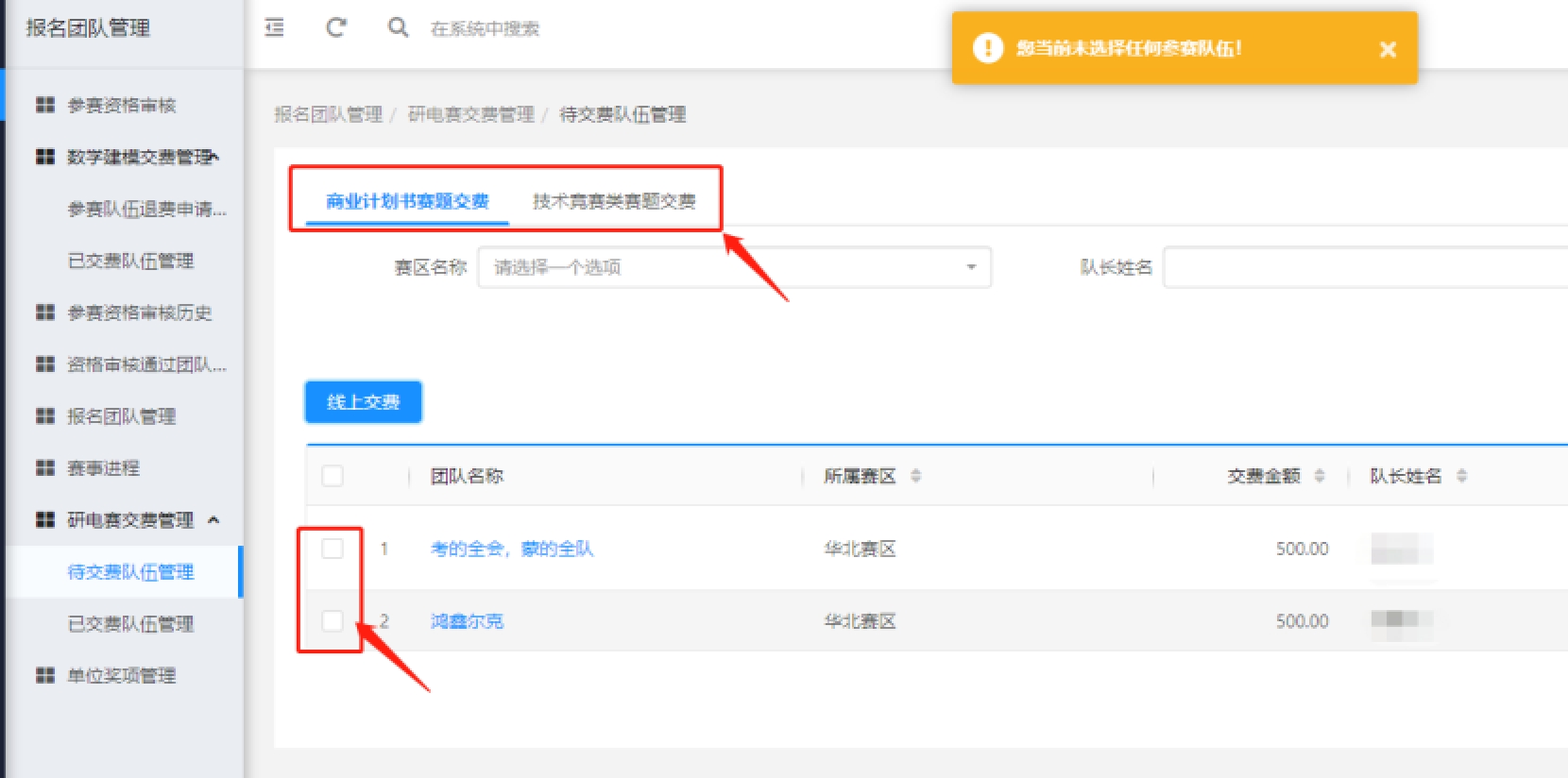Switch to 技术竞赛类赛题交费 tab
This screenshot has width=1568, height=778.
[x=614, y=201]
